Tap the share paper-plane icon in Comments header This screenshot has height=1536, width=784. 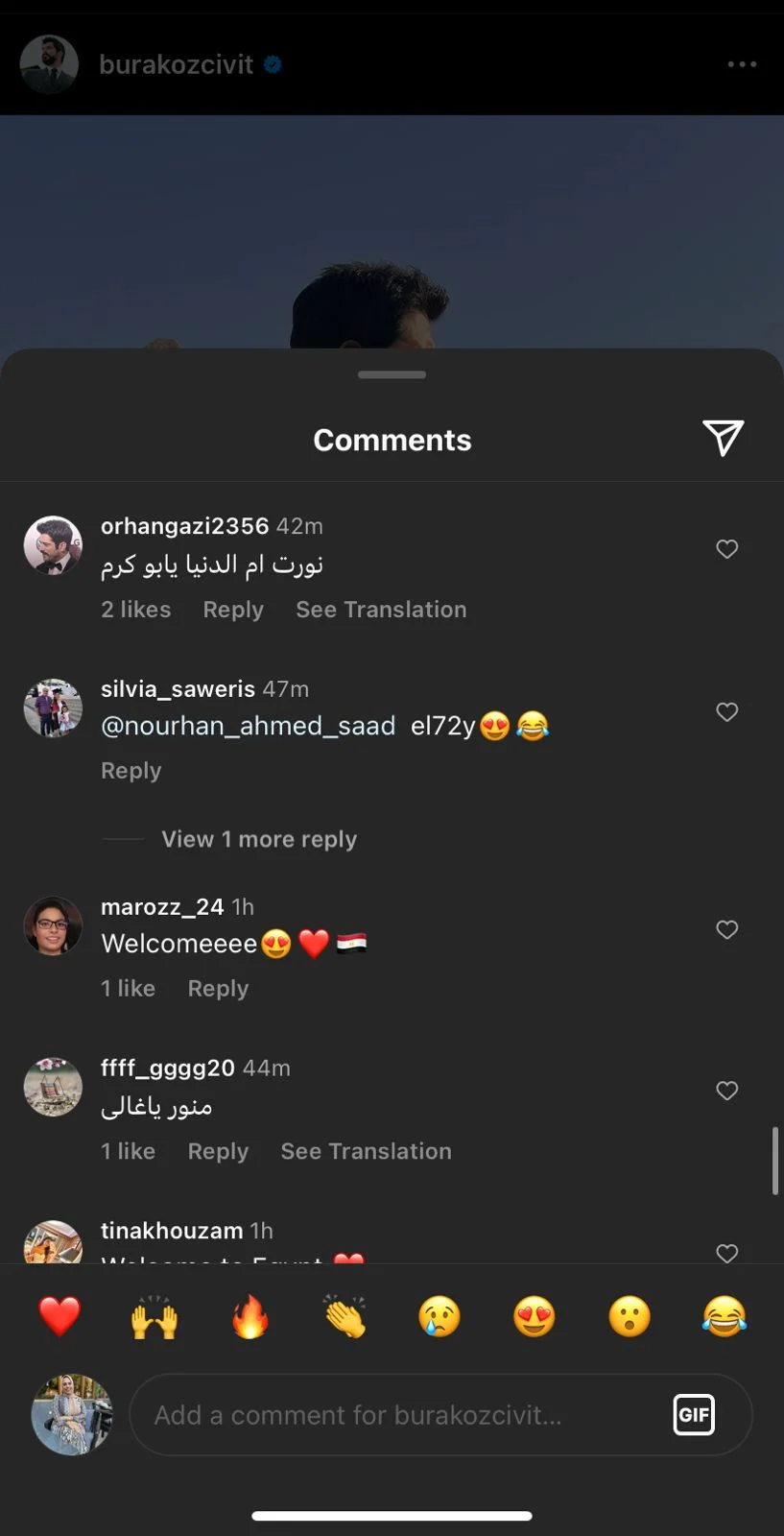pyautogui.click(x=723, y=438)
